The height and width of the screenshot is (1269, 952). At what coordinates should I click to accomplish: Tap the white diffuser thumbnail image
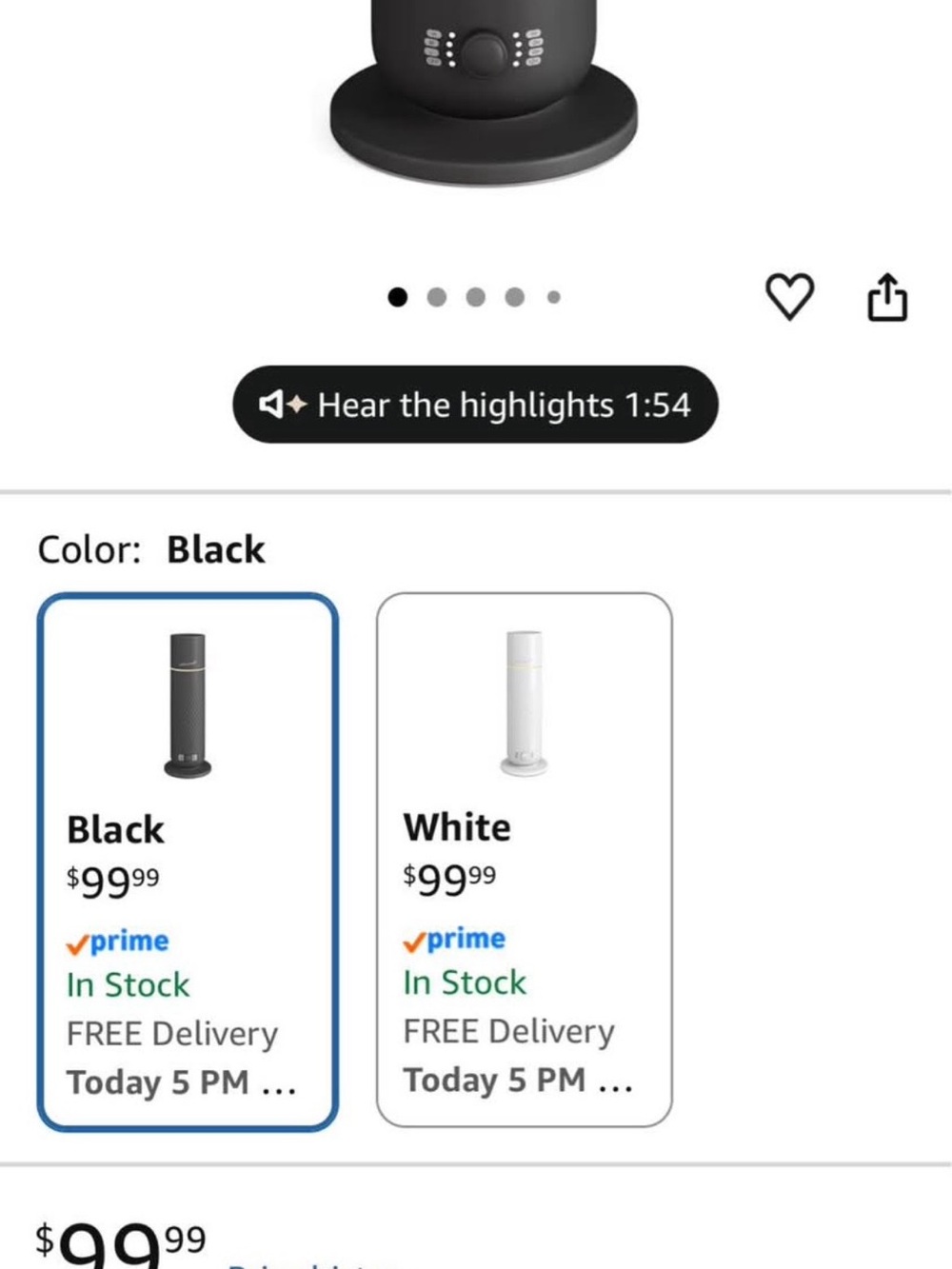(525, 704)
